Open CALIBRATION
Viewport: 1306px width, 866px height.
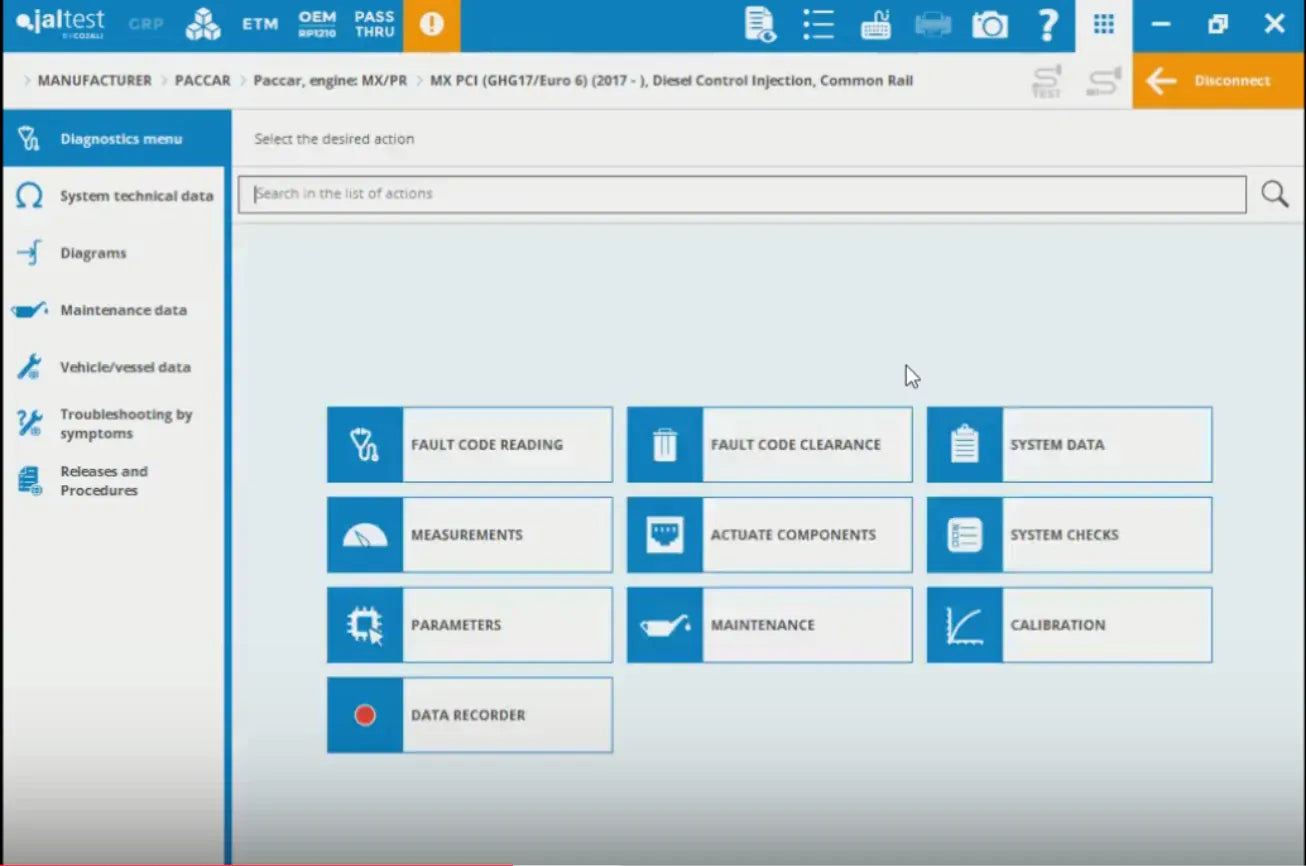point(1070,625)
